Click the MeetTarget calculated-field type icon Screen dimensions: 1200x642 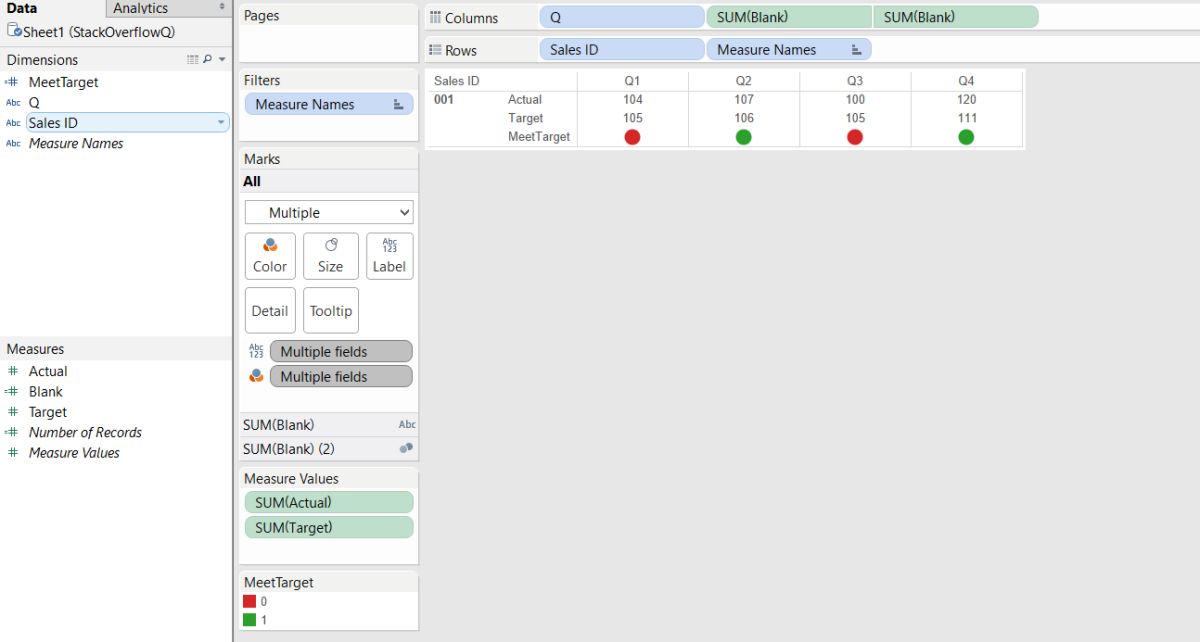point(12,82)
